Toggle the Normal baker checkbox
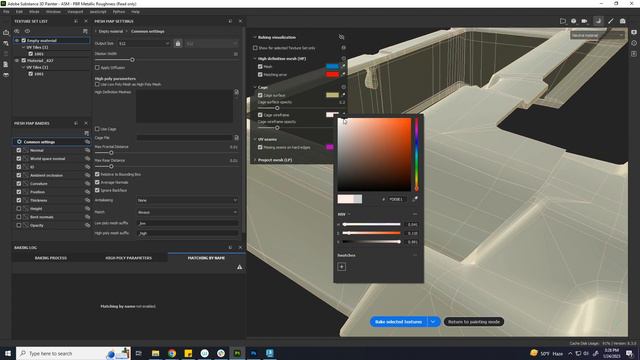This screenshot has height=360, width=640. (19, 150)
